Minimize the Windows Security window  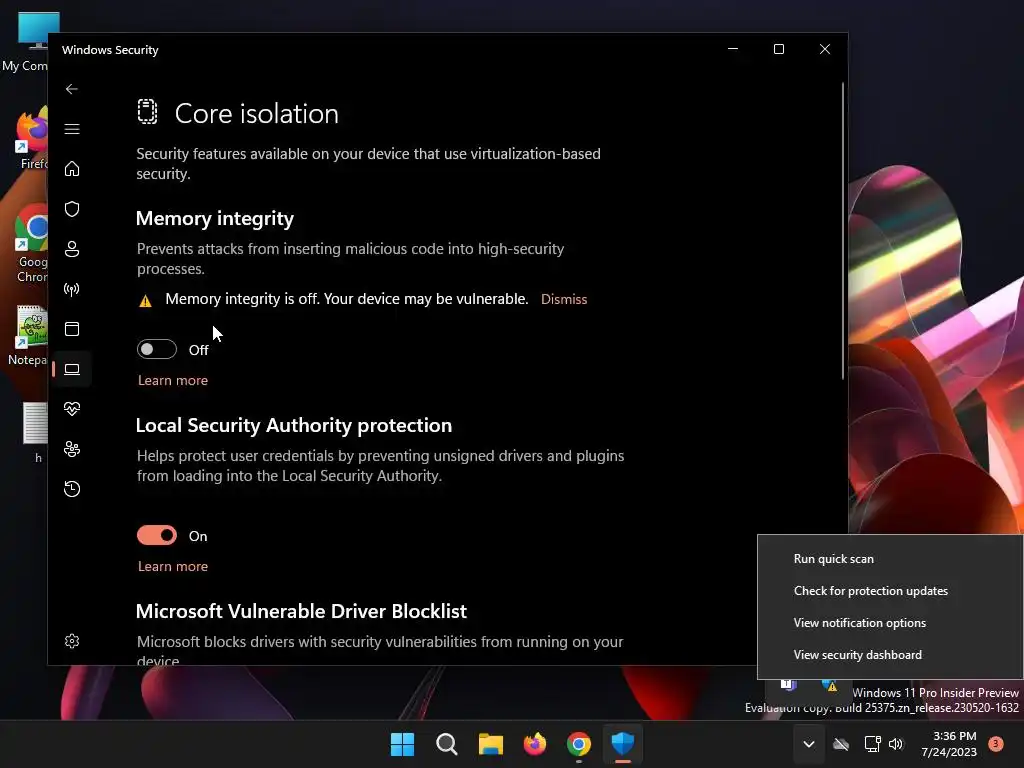coord(733,50)
